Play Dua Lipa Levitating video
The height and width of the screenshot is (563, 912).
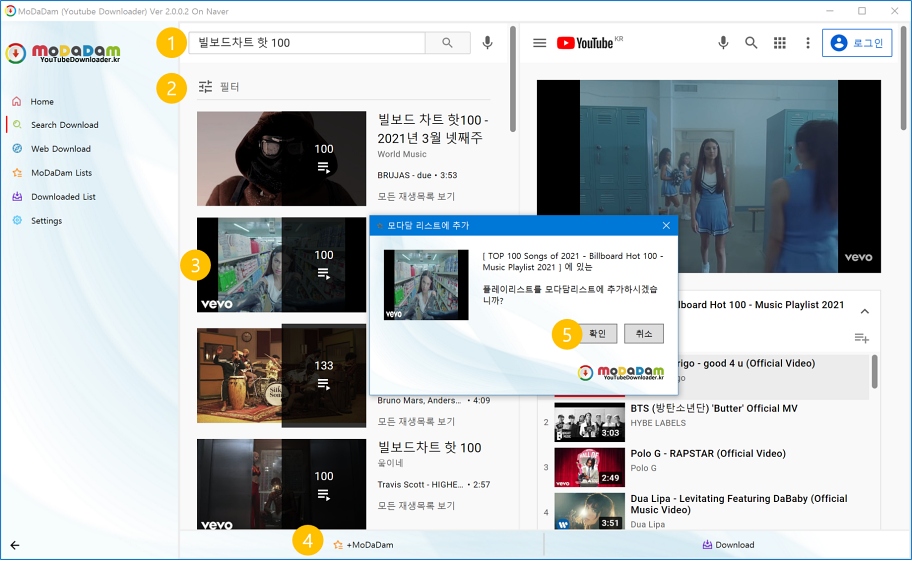point(739,504)
